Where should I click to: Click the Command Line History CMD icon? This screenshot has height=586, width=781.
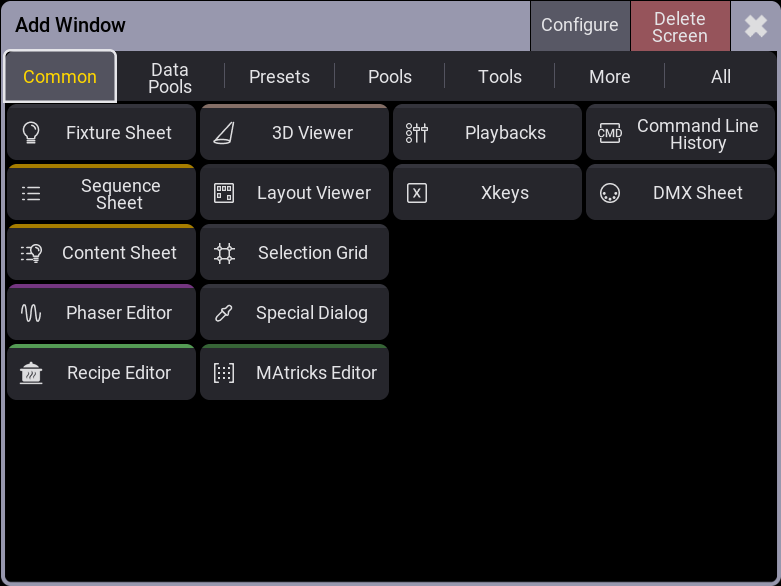coord(610,133)
